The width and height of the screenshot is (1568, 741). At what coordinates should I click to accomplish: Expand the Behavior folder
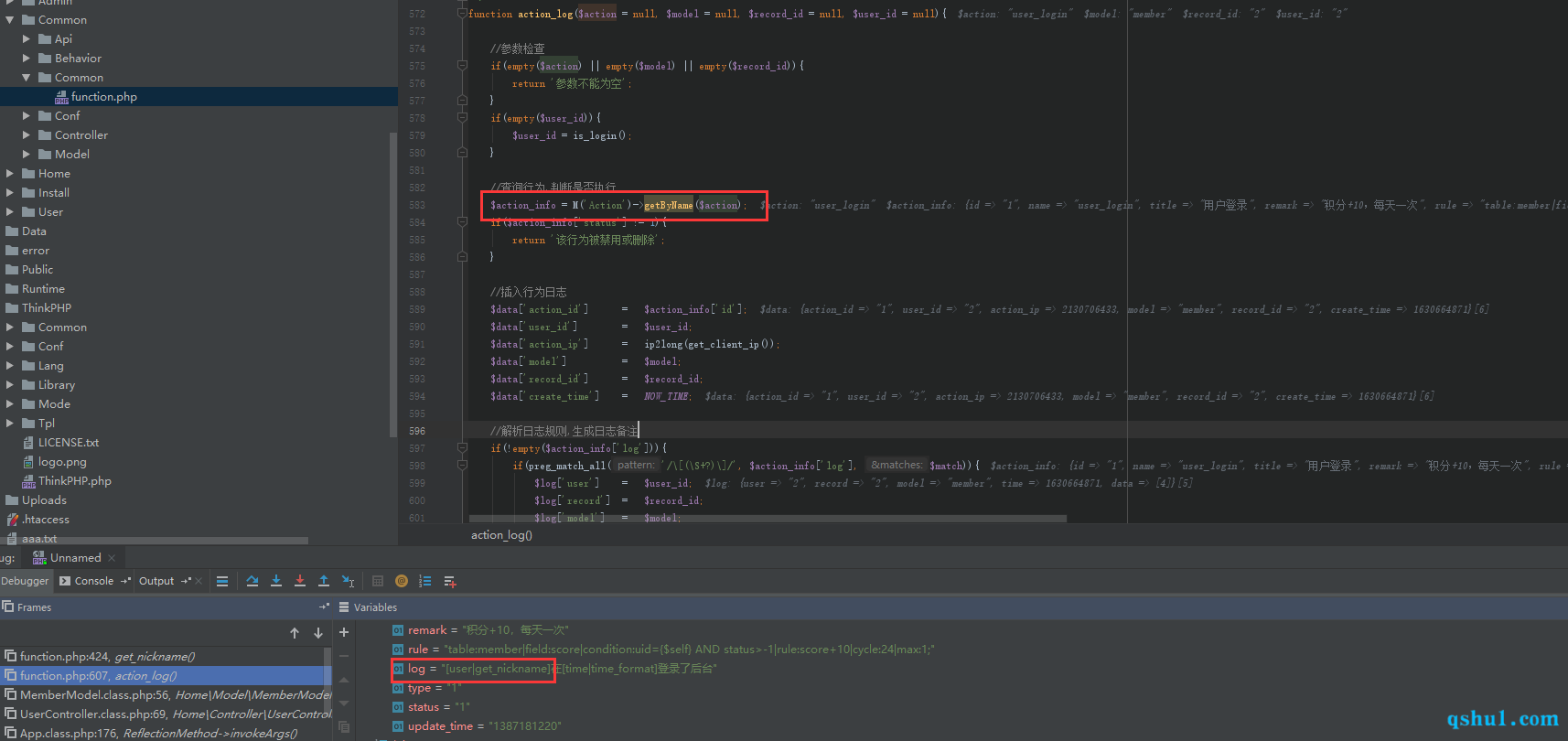point(27,59)
